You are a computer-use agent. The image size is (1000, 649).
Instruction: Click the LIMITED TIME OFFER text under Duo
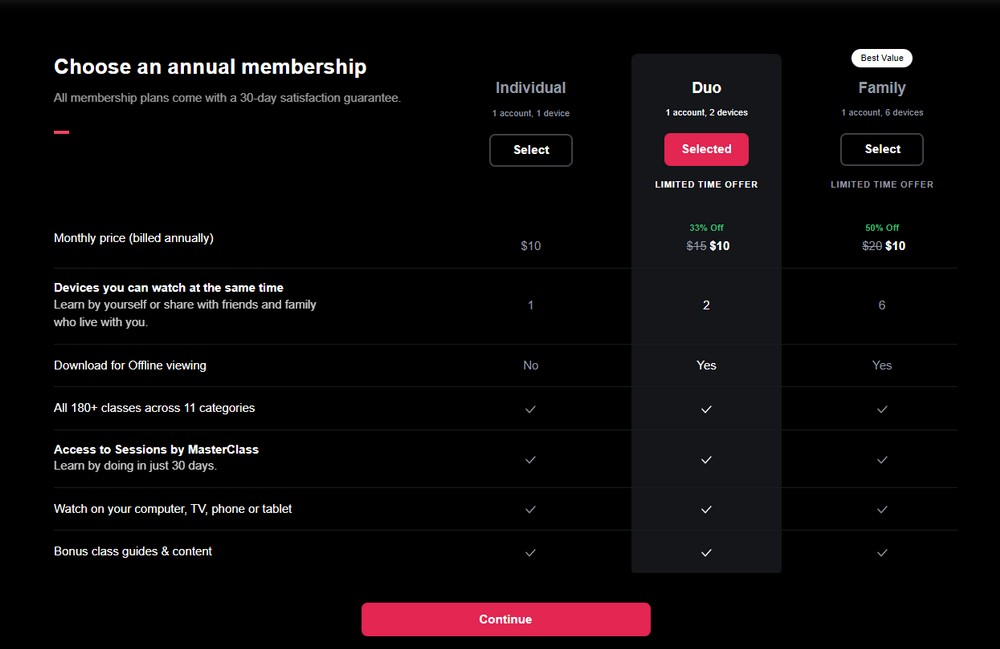(x=706, y=184)
